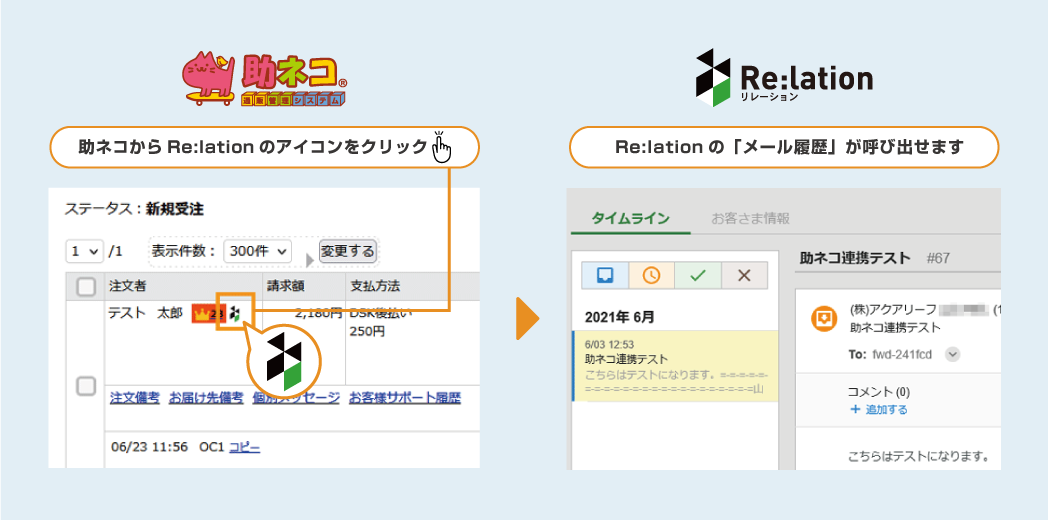Click the コメント (0) label

[x=878, y=392]
